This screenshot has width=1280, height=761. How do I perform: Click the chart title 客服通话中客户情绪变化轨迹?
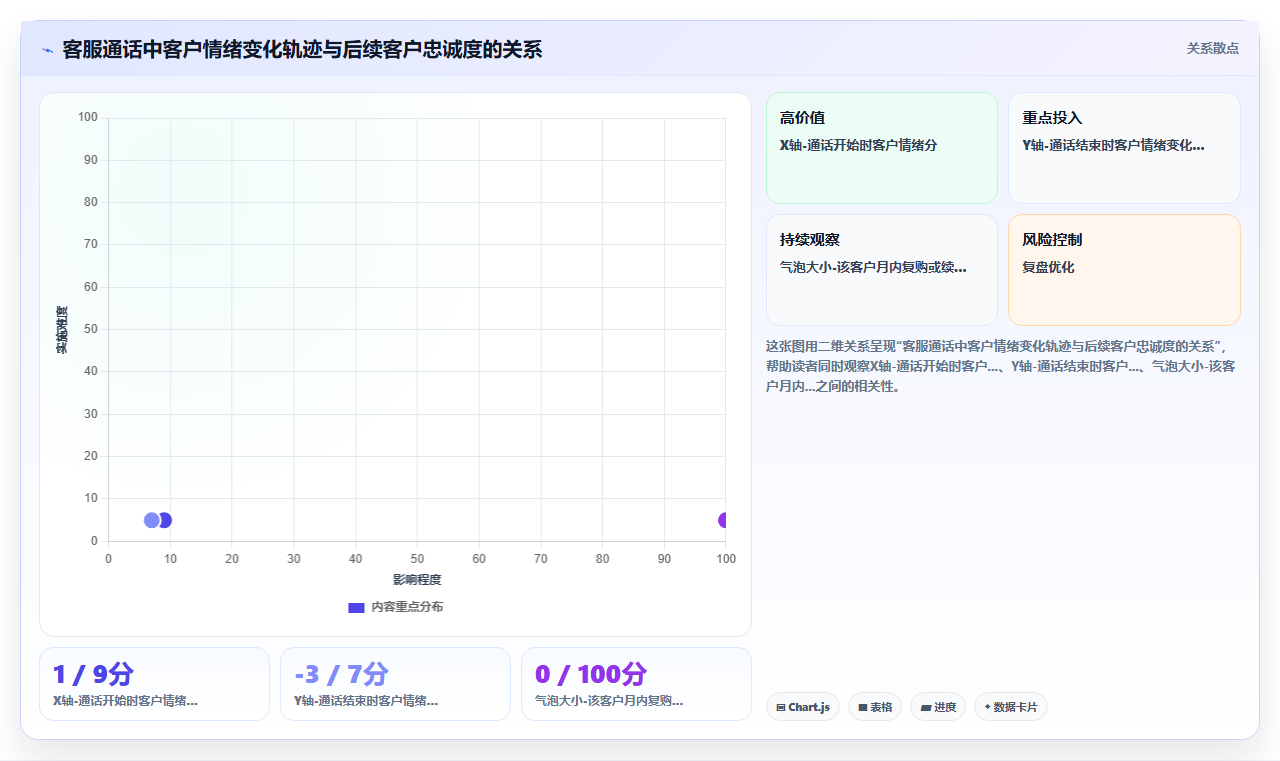pyautogui.click(x=302, y=49)
